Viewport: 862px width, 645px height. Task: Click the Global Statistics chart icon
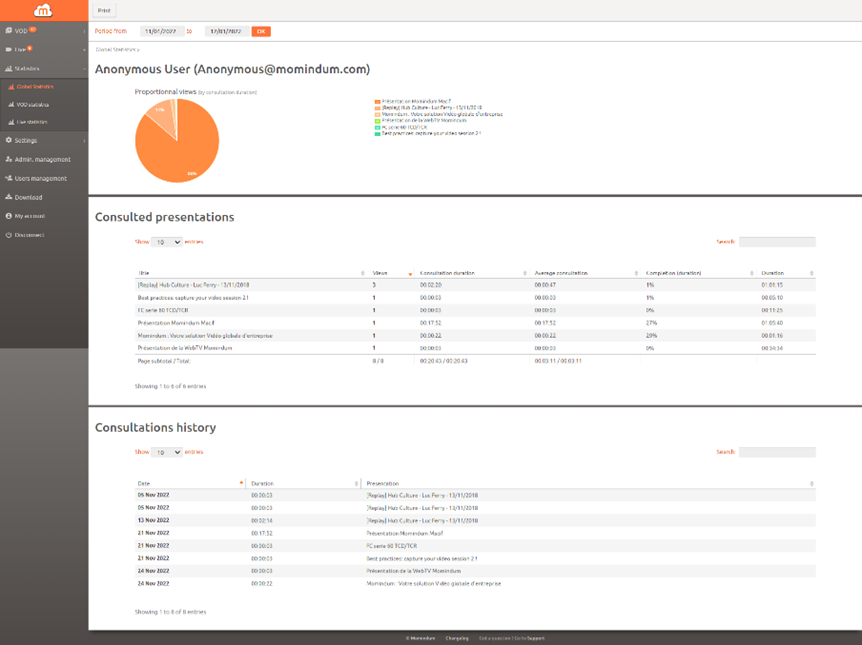click(12, 87)
